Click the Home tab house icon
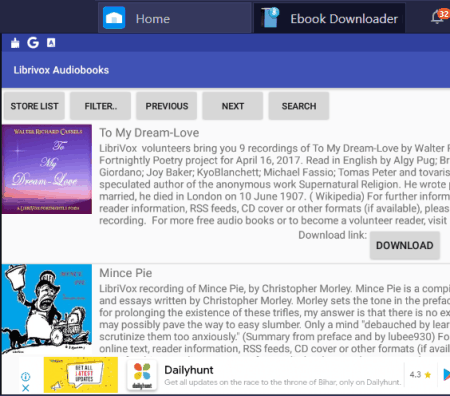 (x=114, y=18)
